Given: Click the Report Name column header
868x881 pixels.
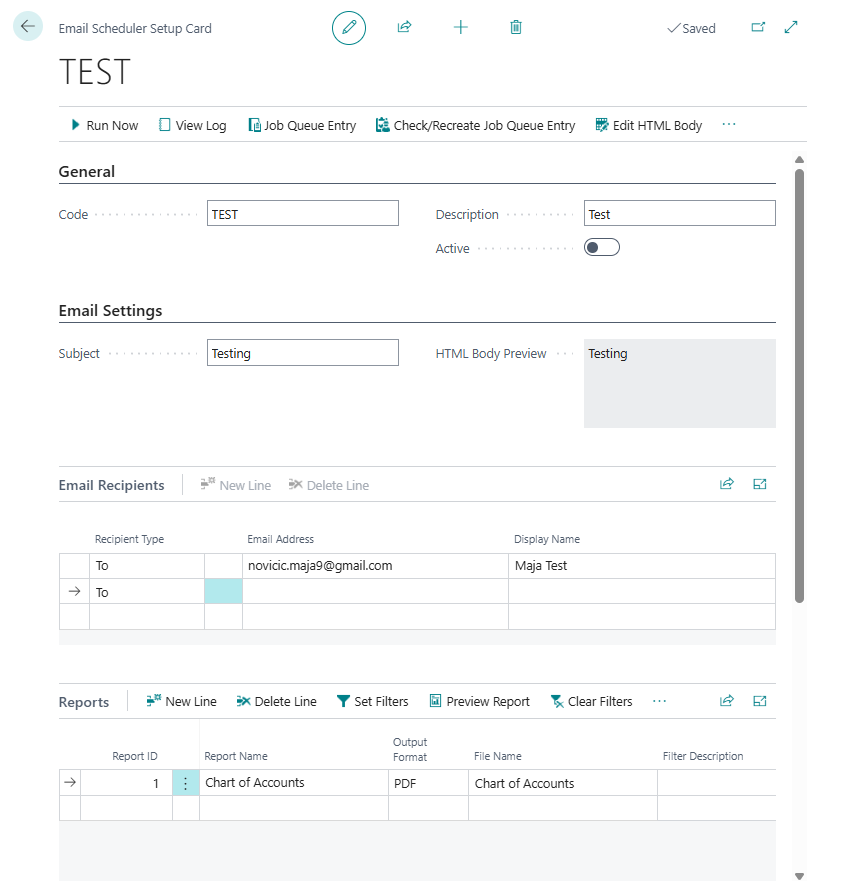Looking at the screenshot, I should 236,756.
